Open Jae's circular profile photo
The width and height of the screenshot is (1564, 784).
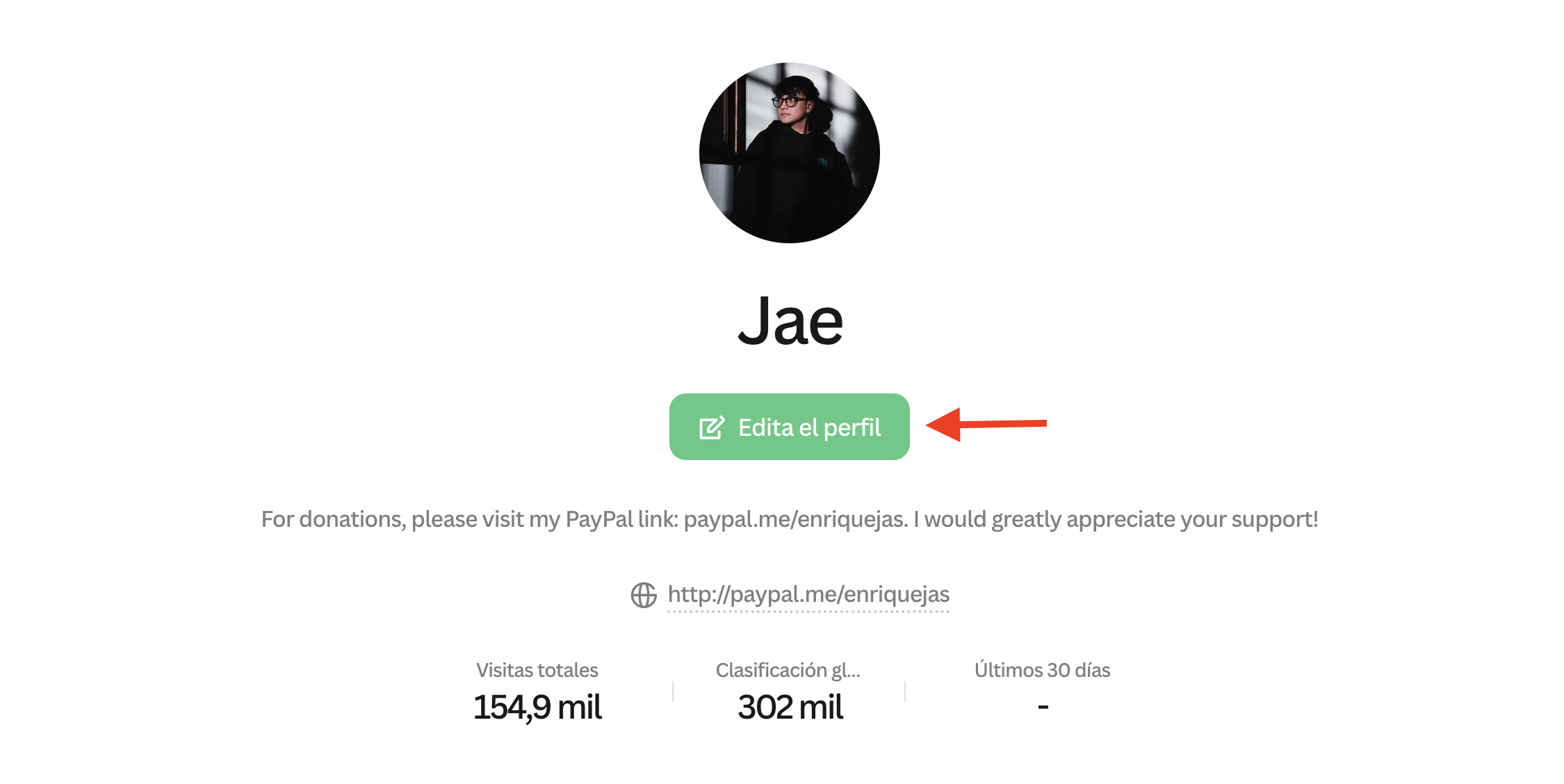click(790, 153)
